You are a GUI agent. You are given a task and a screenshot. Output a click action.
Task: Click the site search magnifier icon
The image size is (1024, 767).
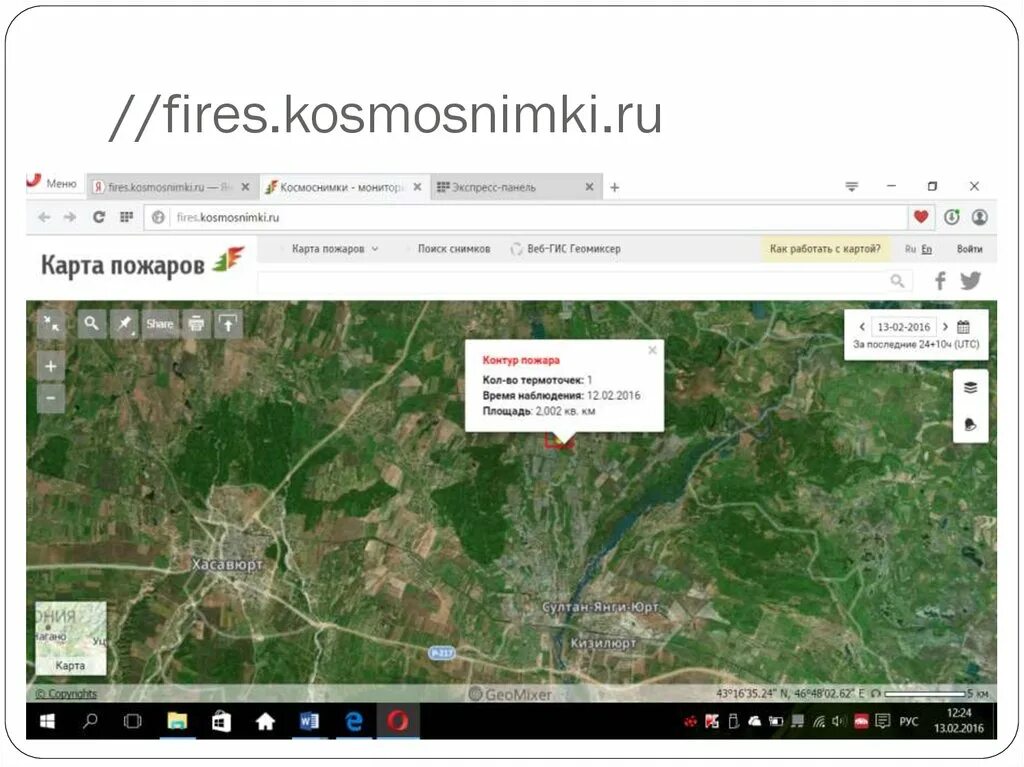point(897,281)
